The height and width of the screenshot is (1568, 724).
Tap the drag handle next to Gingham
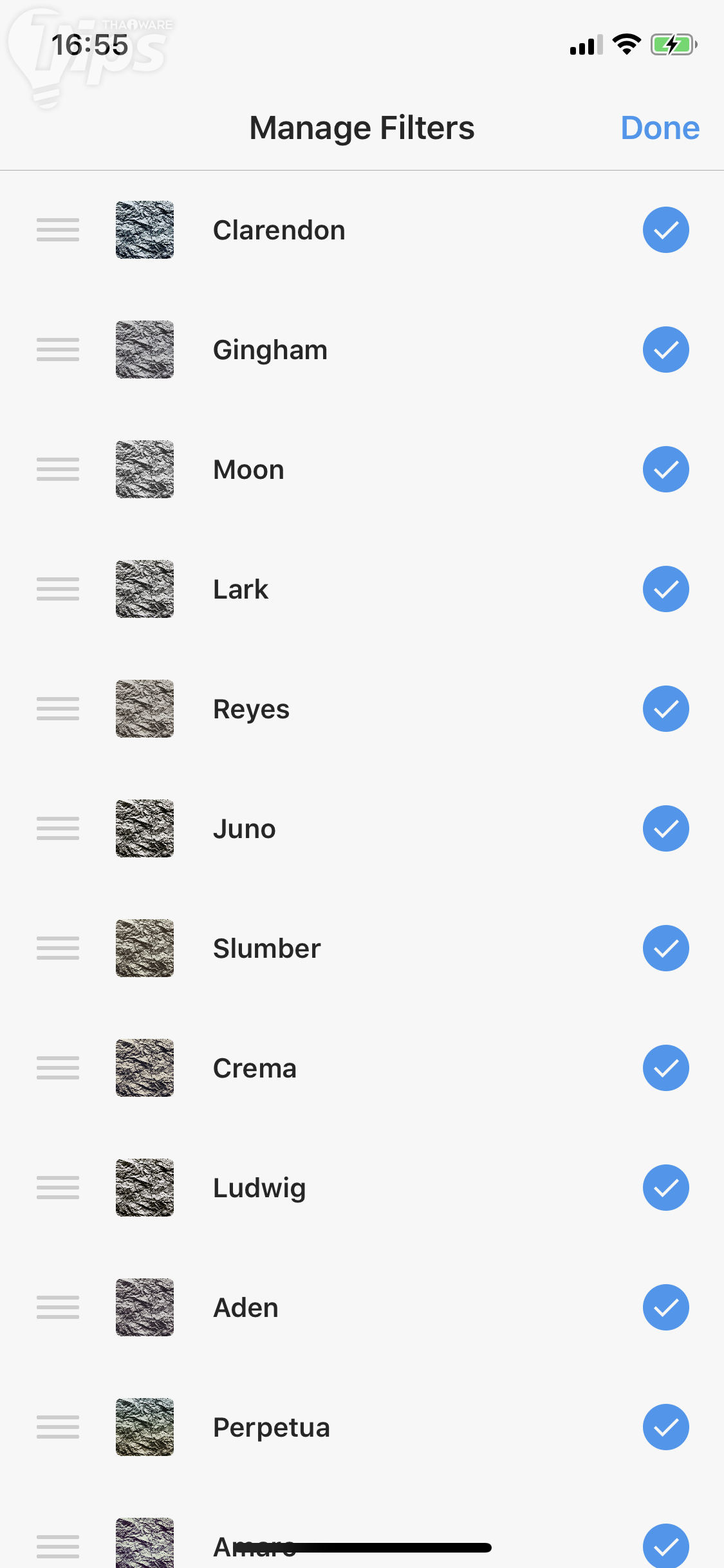(58, 350)
